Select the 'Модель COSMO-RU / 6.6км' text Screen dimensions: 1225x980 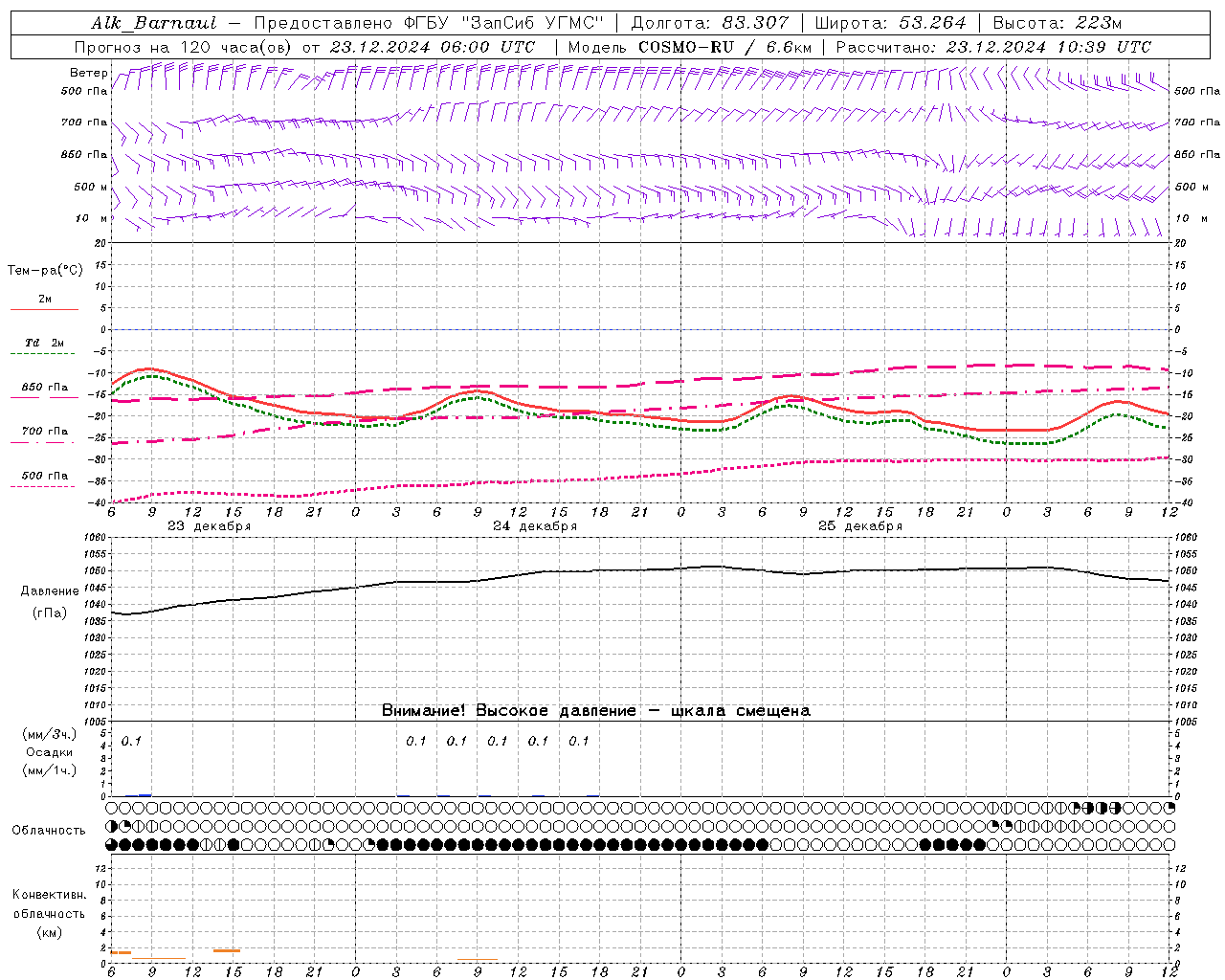tap(690, 47)
